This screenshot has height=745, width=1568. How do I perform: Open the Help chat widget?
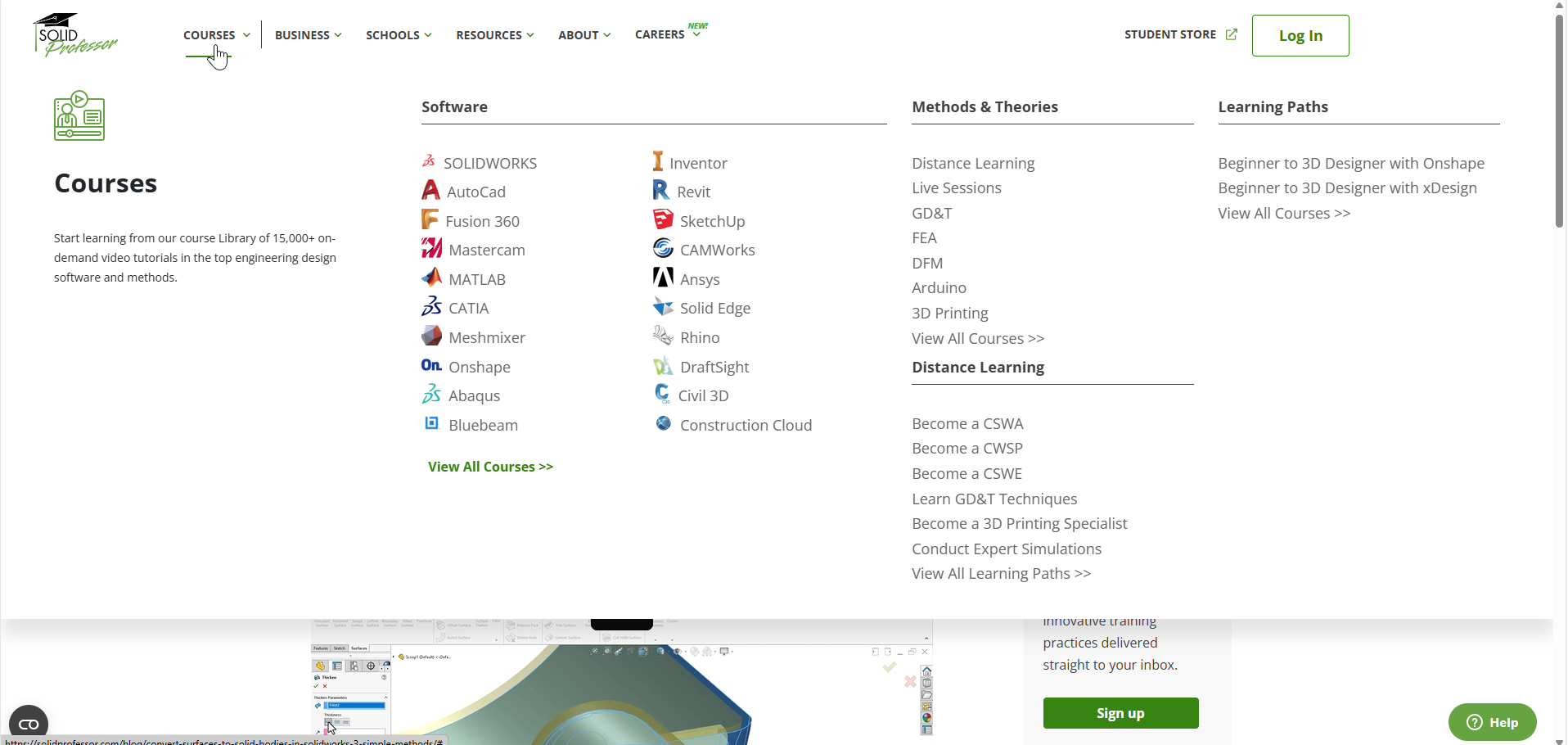pos(1492,722)
